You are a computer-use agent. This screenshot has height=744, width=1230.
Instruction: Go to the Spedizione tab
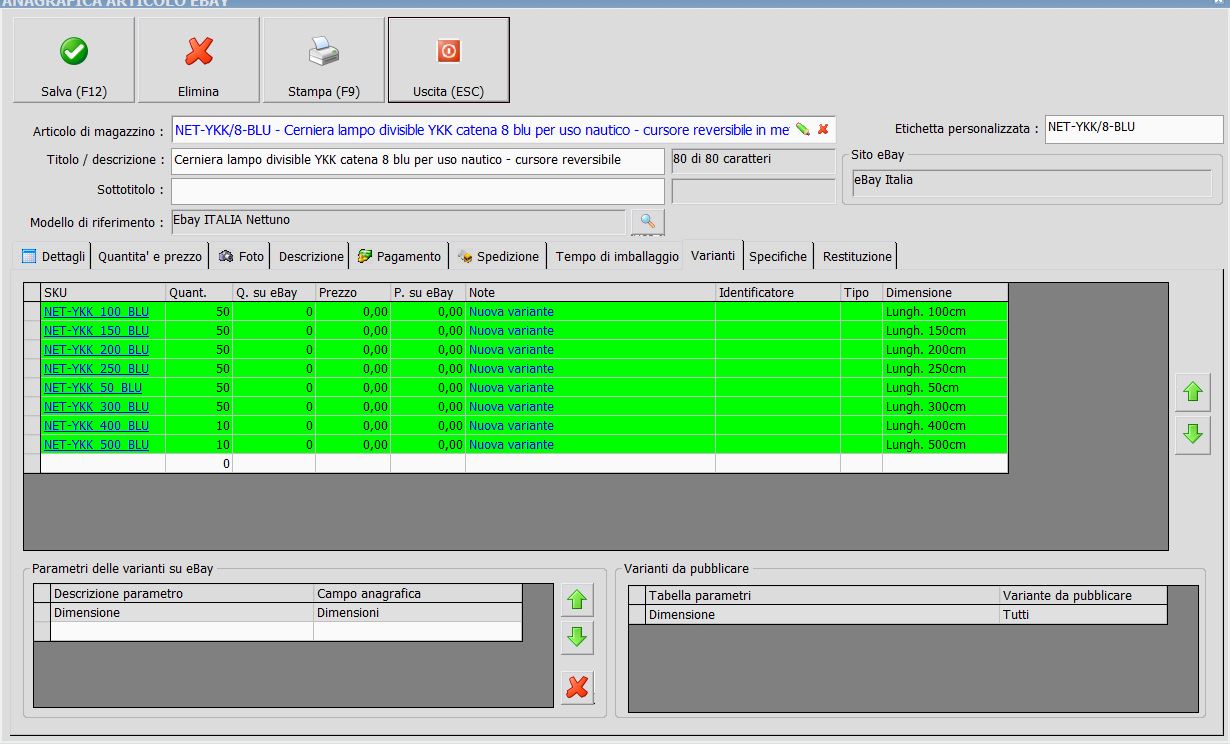[x=498, y=256]
